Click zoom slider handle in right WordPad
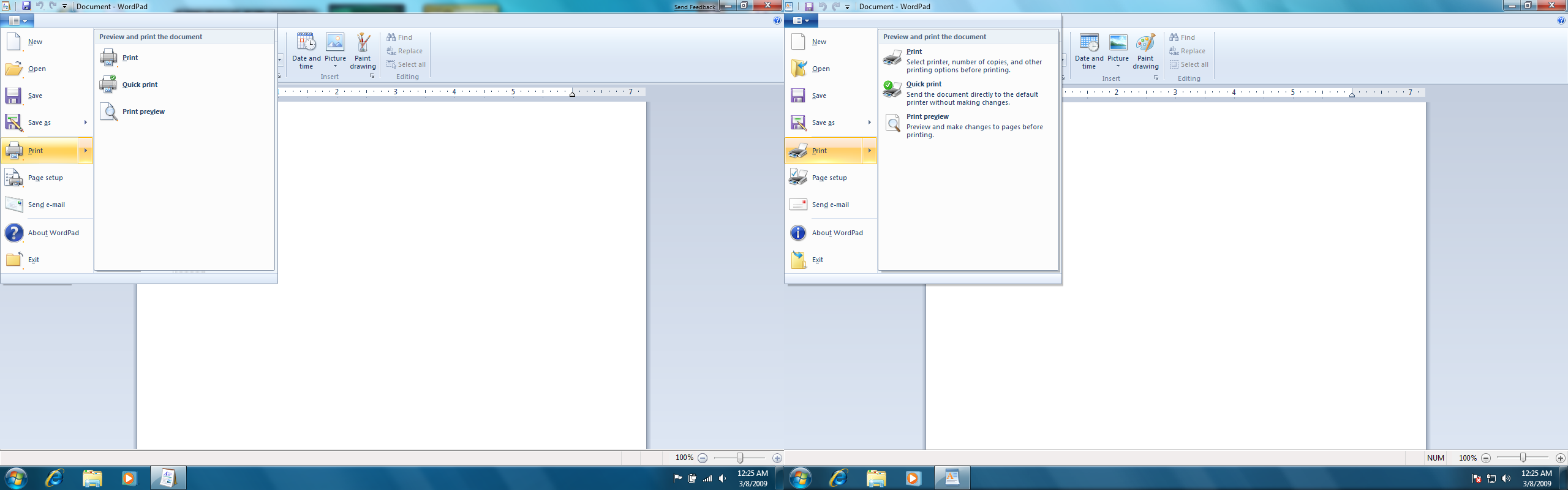1568x490 pixels. click(x=1523, y=458)
